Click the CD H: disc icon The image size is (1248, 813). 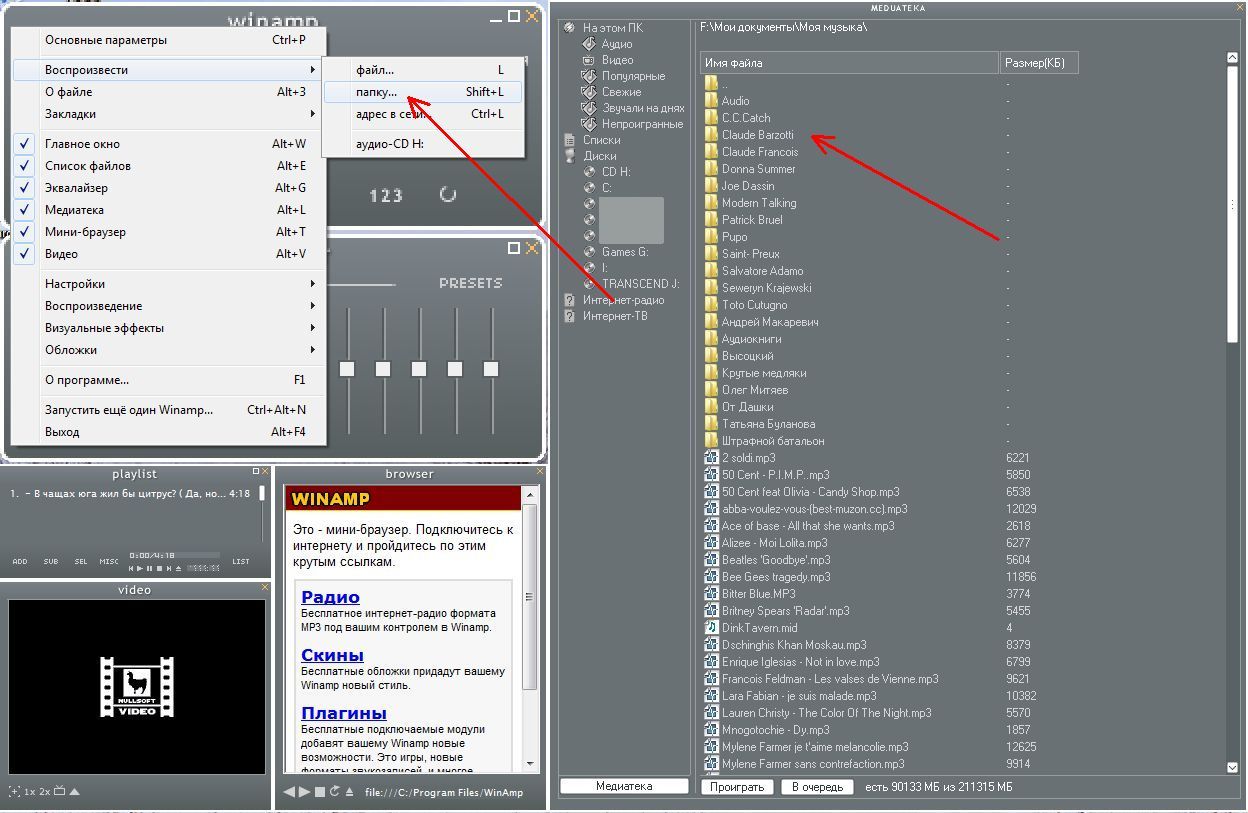pos(590,172)
